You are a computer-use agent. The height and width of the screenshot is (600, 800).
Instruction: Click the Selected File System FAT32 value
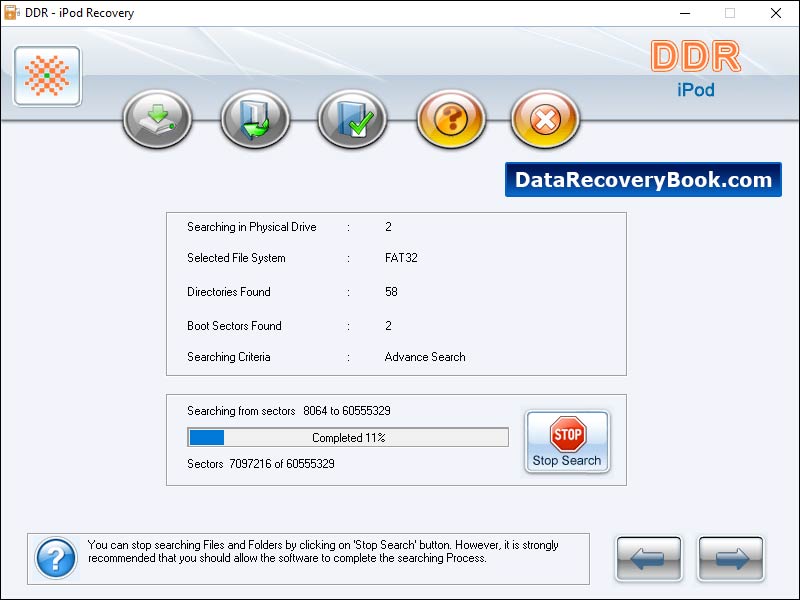pos(401,258)
